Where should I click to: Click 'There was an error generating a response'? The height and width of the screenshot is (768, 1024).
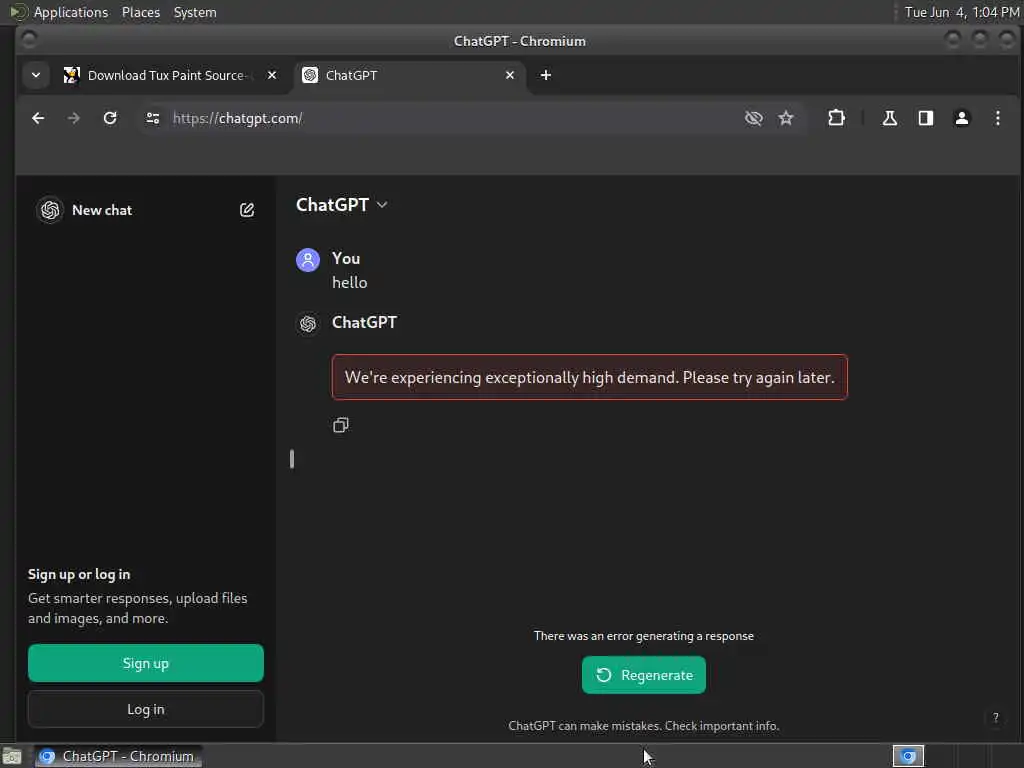[x=643, y=636]
